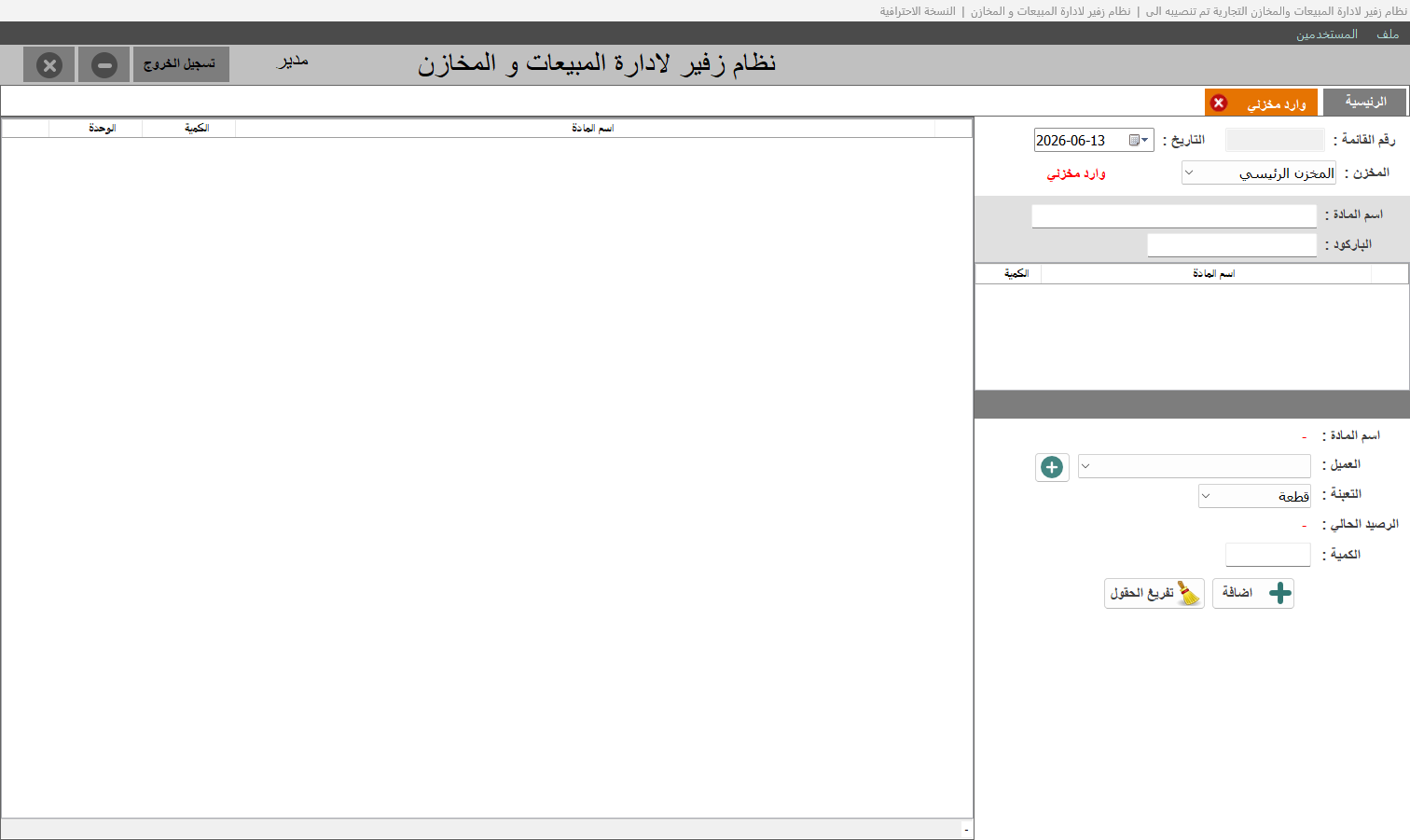Image resolution: width=1410 pixels, height=840 pixels.
Task: Click the اسم المادة column header in main table
Action: point(586,128)
